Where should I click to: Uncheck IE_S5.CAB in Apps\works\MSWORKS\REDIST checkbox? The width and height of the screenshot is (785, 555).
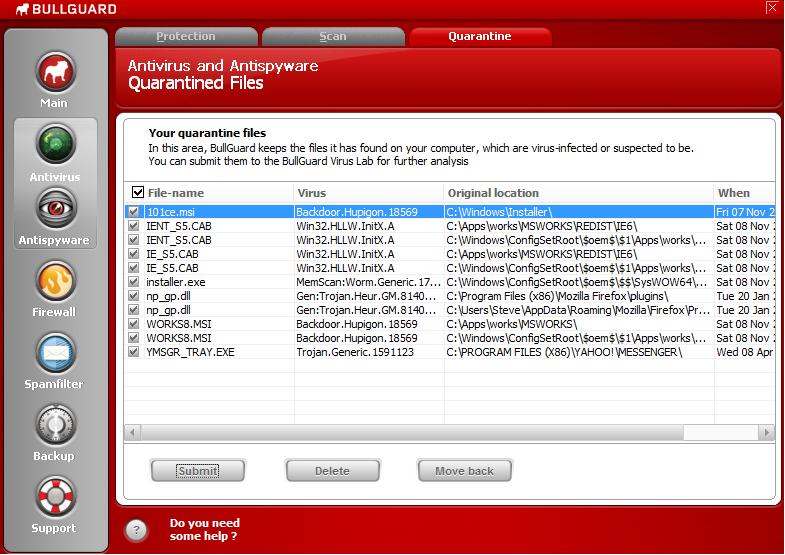coord(133,254)
